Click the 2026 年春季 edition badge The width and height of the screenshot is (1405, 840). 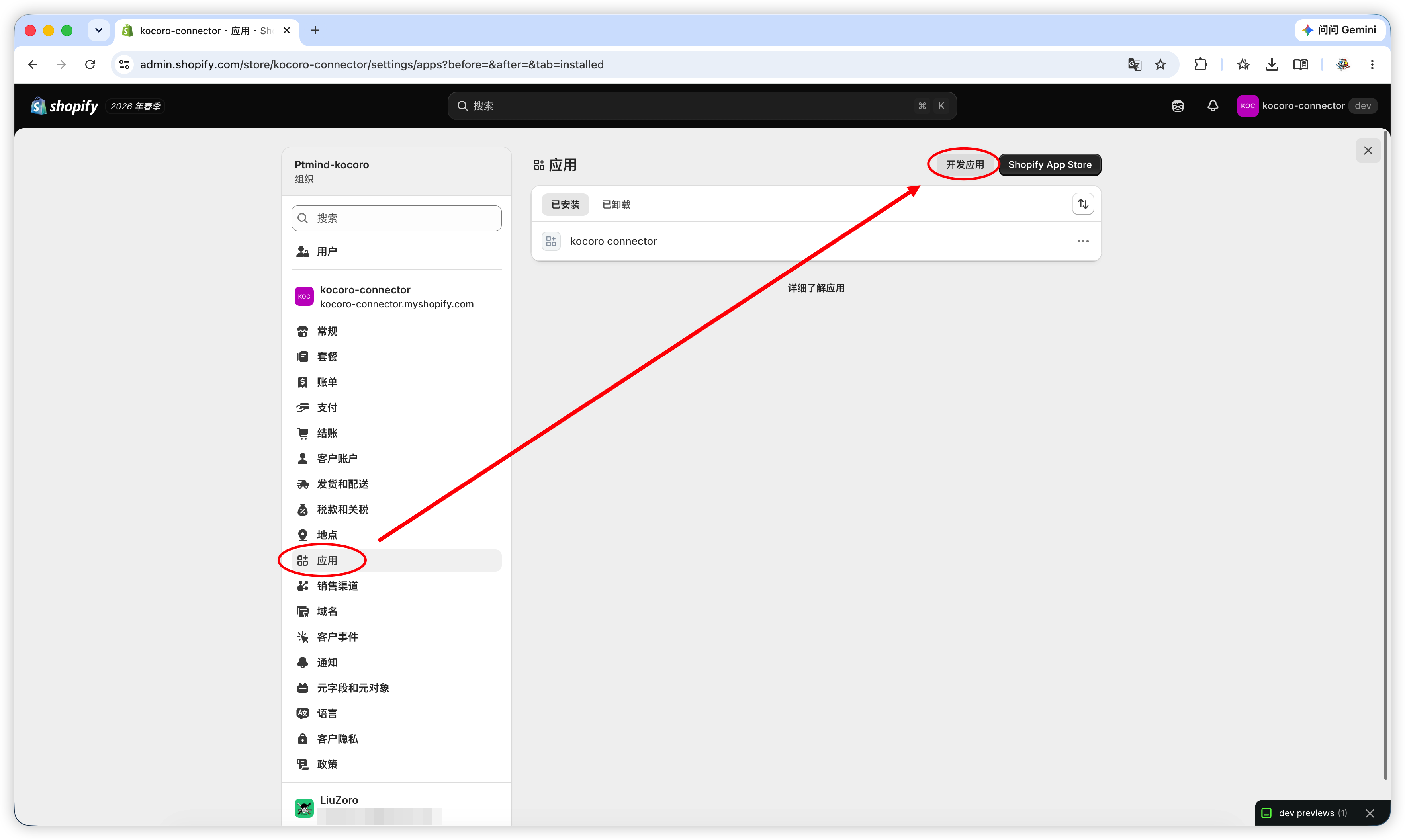coord(135,106)
